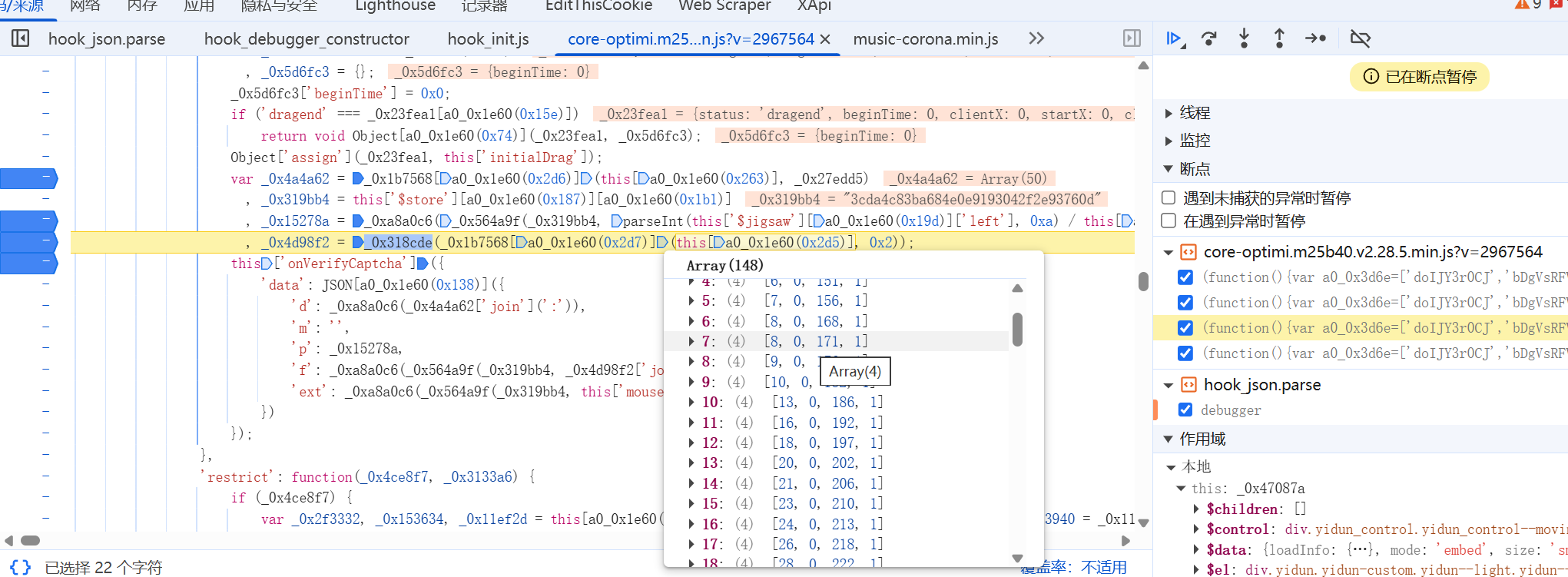Uncheck the highlighted third core-optimi breakpoint
Image resolution: width=1568 pixels, height=577 pixels.
(x=1185, y=328)
